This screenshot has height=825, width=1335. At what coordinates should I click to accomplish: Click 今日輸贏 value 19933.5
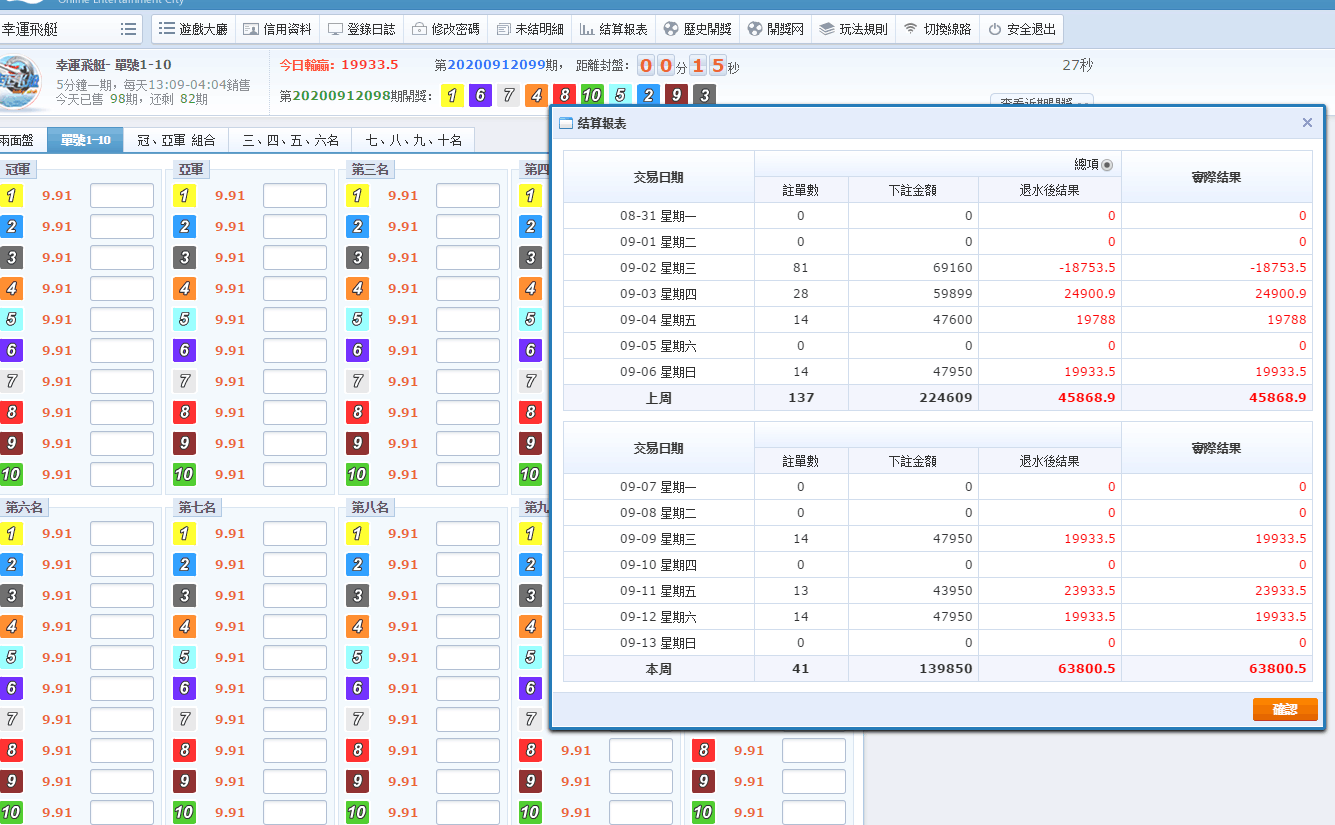click(370, 65)
